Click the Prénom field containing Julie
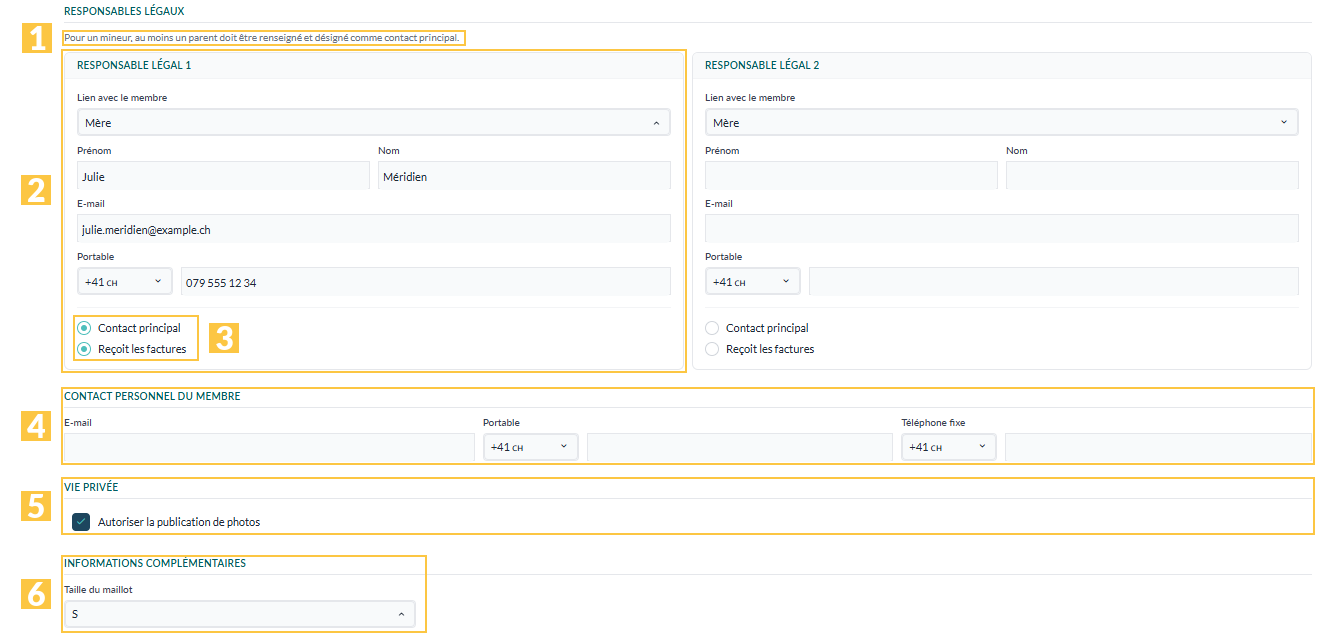The width and height of the screenshot is (1328, 640). click(x=223, y=176)
